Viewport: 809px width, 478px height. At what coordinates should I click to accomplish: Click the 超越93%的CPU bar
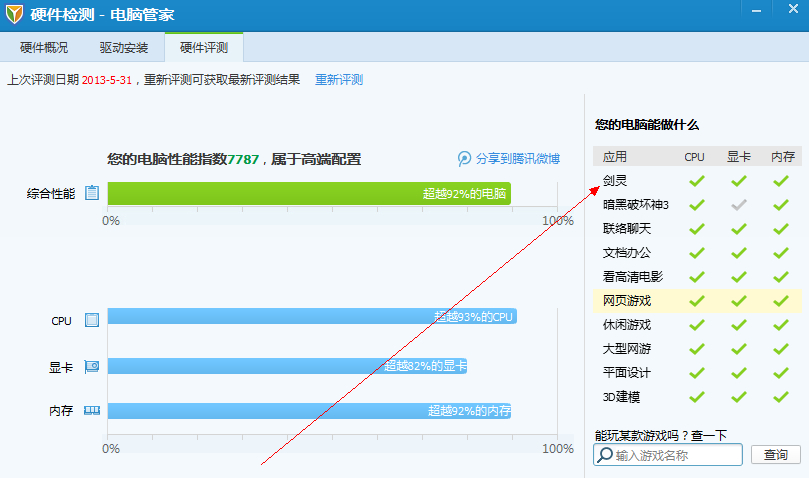[x=312, y=316]
